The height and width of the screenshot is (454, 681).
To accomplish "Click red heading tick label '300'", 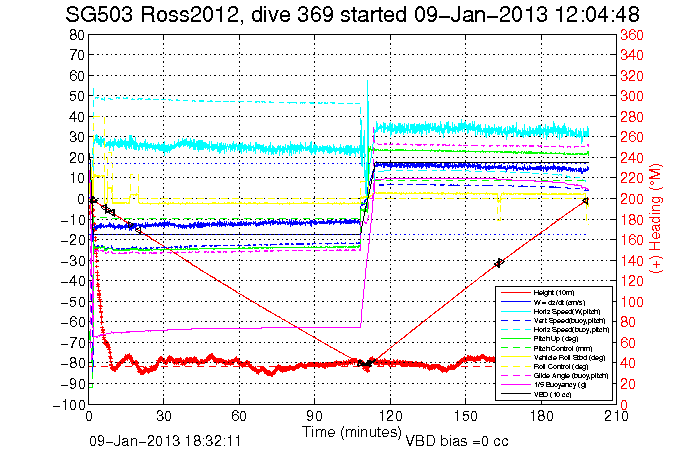I will [631, 96].
